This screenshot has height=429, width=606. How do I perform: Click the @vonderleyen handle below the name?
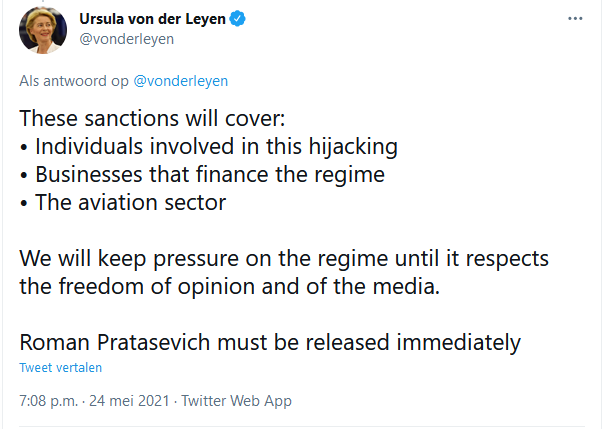[x=127, y=39]
